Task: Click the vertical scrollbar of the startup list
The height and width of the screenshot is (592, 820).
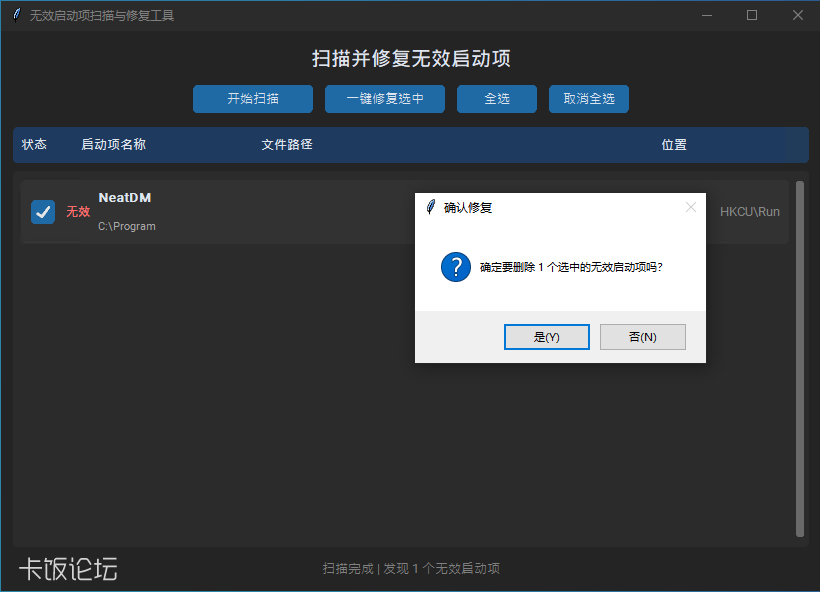Action: point(800,359)
